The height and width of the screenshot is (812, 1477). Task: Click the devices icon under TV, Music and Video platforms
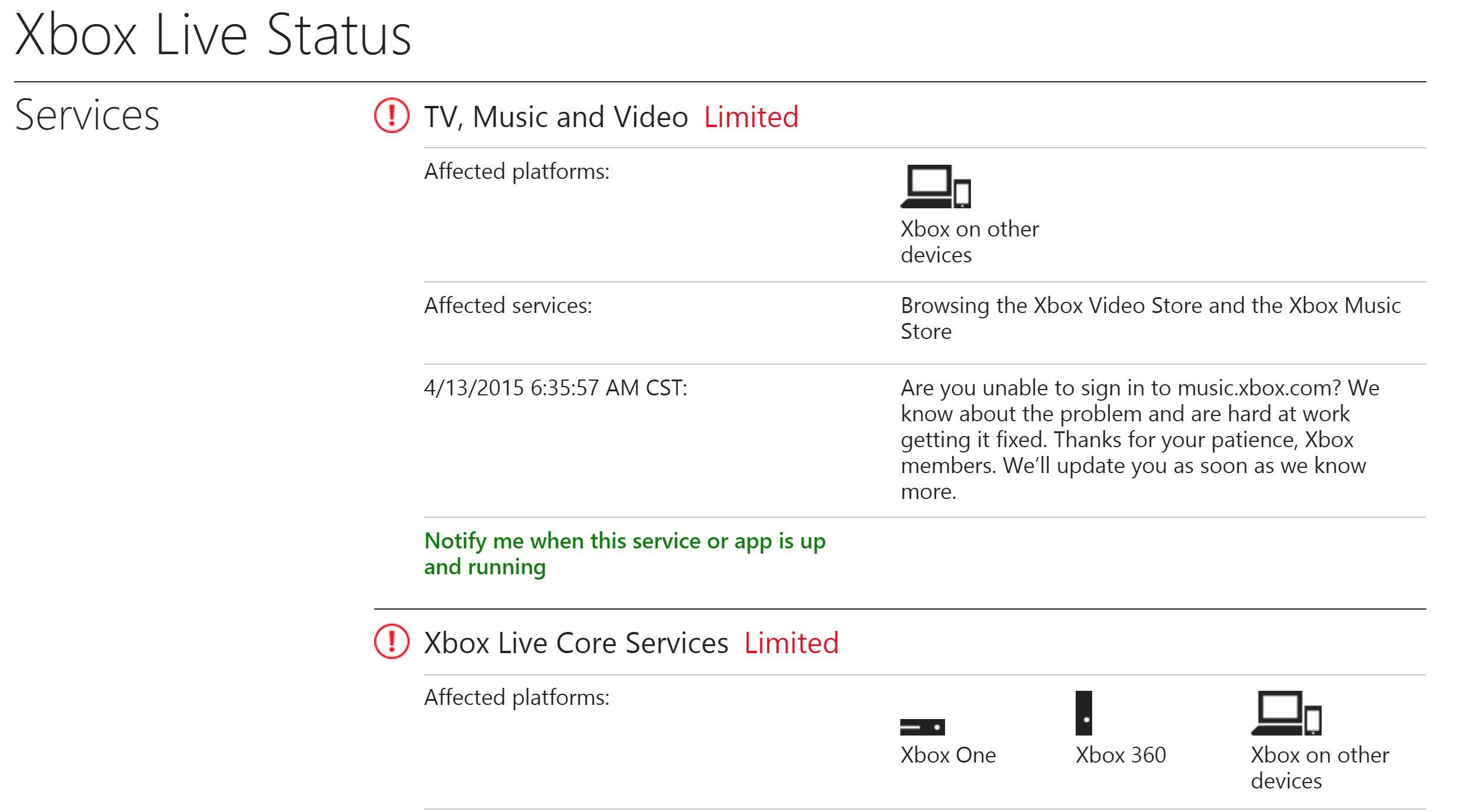tap(936, 187)
